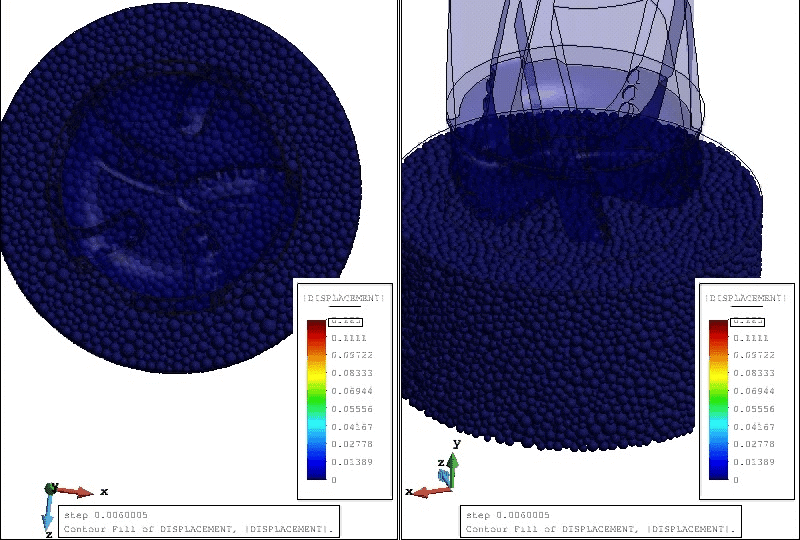Select the 0.01389 label in left legend
800x540 pixels.
350,462
